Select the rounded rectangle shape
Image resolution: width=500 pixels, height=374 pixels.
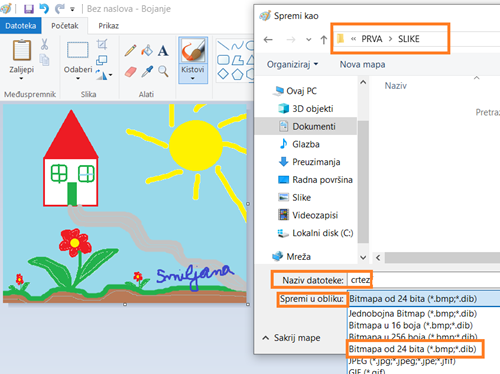coord(223,60)
